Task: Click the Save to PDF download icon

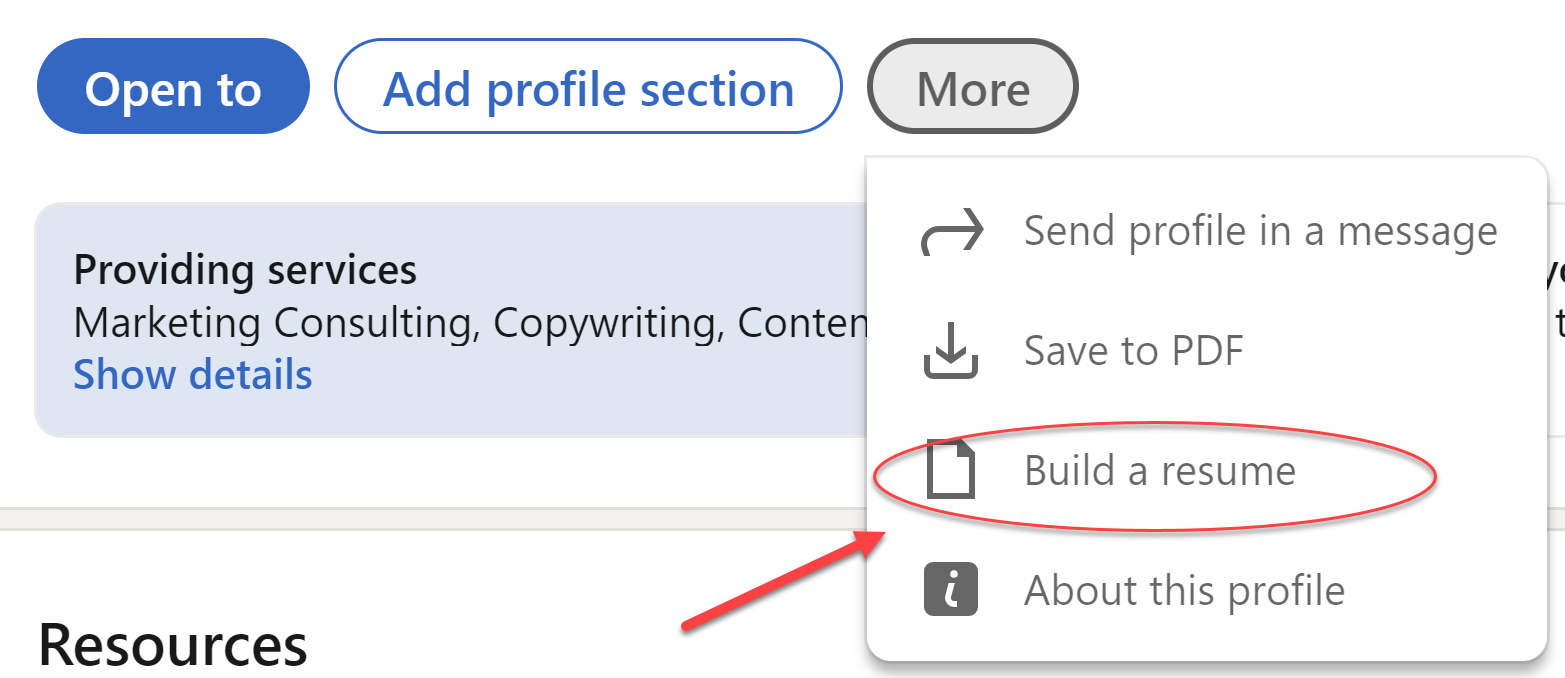Action: point(950,351)
